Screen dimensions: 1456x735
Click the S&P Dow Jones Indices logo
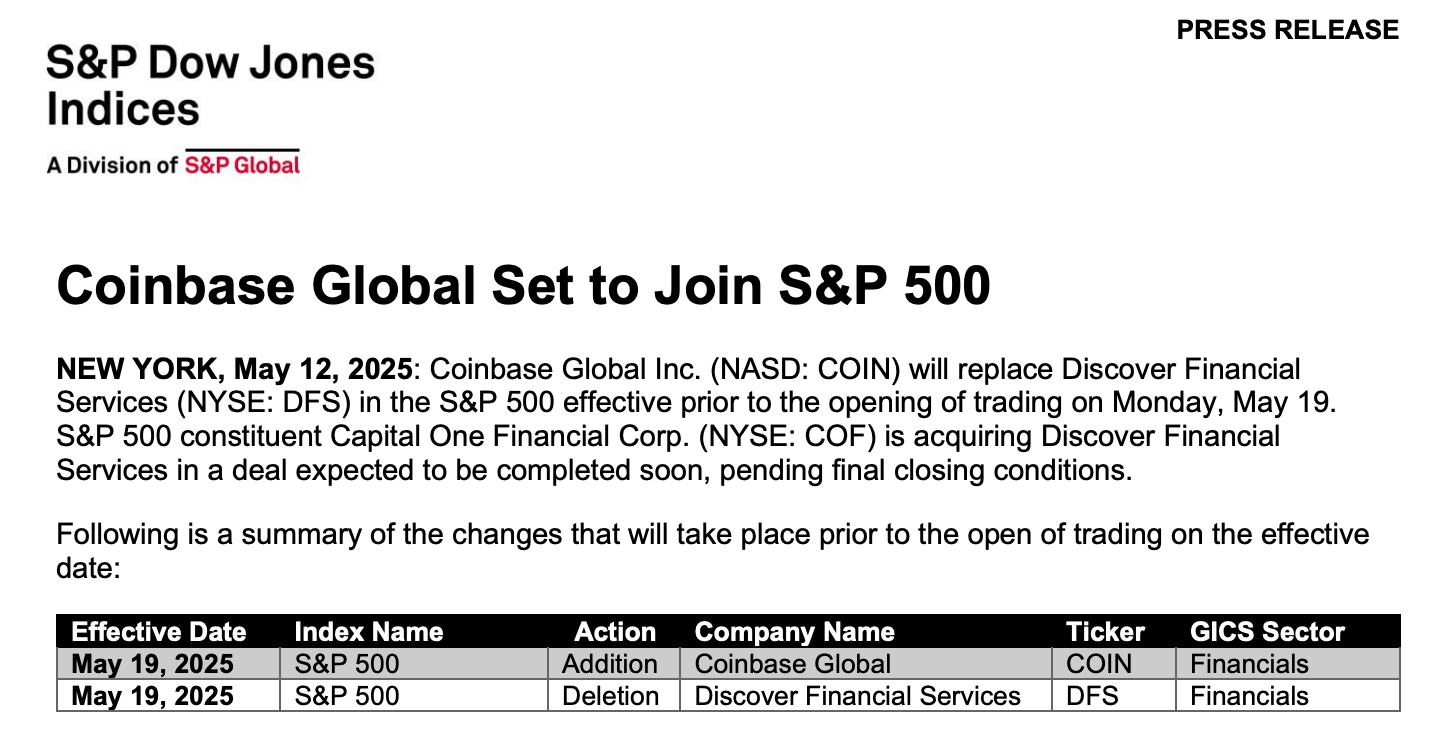click(210, 86)
